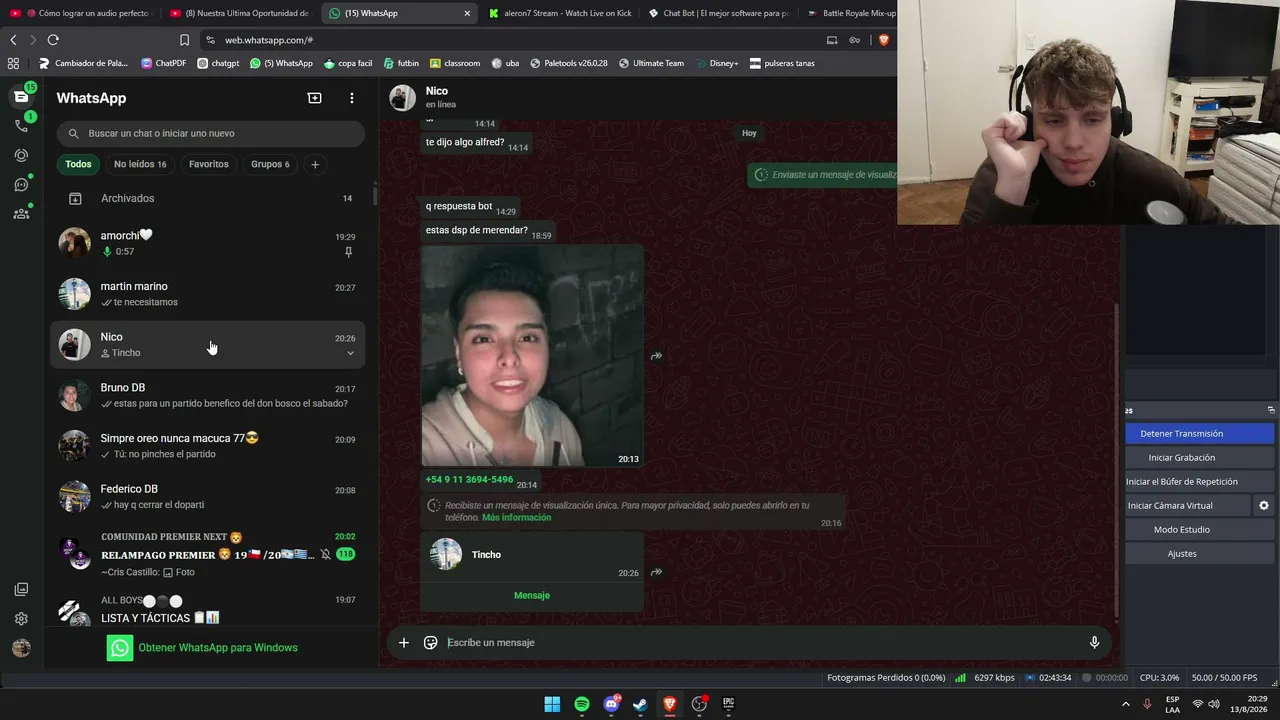This screenshot has height=720, width=1280.
Task: Switch to the aleron7 Stream Kick tab
Action: click(x=560, y=13)
